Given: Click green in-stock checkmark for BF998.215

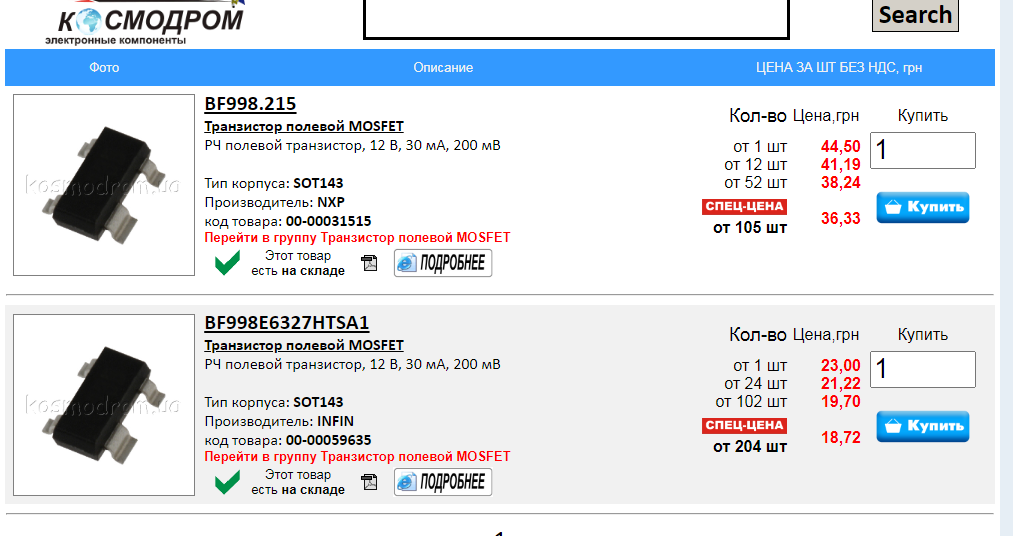Looking at the screenshot, I should tap(228, 263).
